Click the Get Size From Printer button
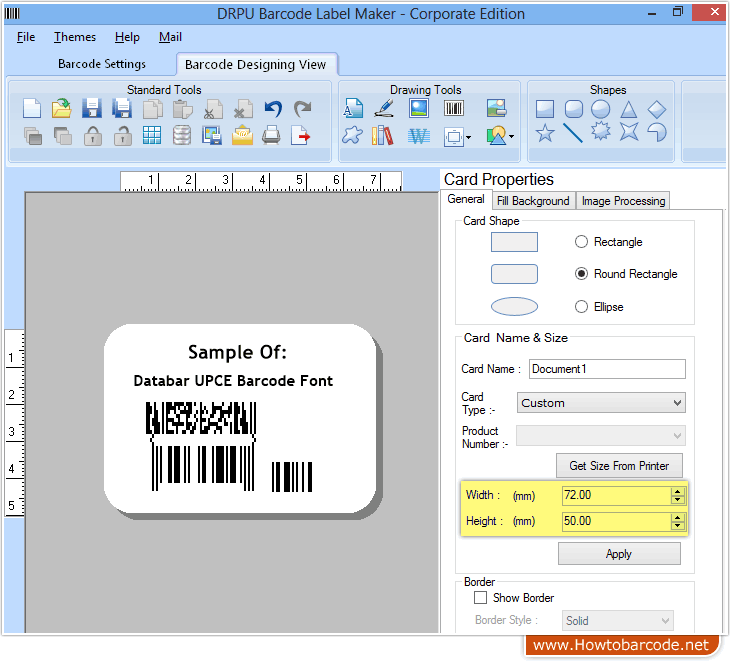This screenshot has width=730, height=662. pos(619,466)
